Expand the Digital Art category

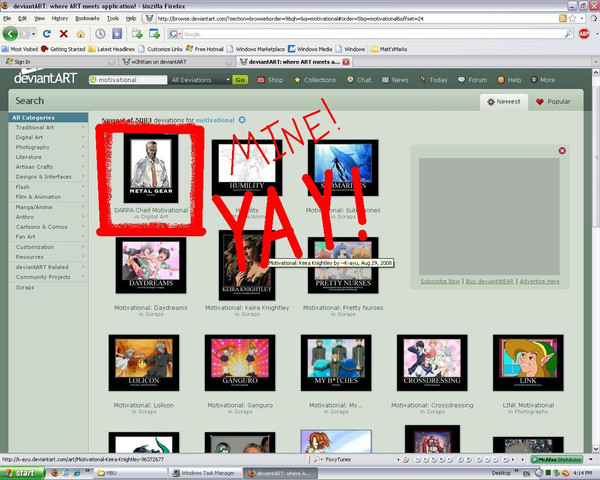(48, 137)
